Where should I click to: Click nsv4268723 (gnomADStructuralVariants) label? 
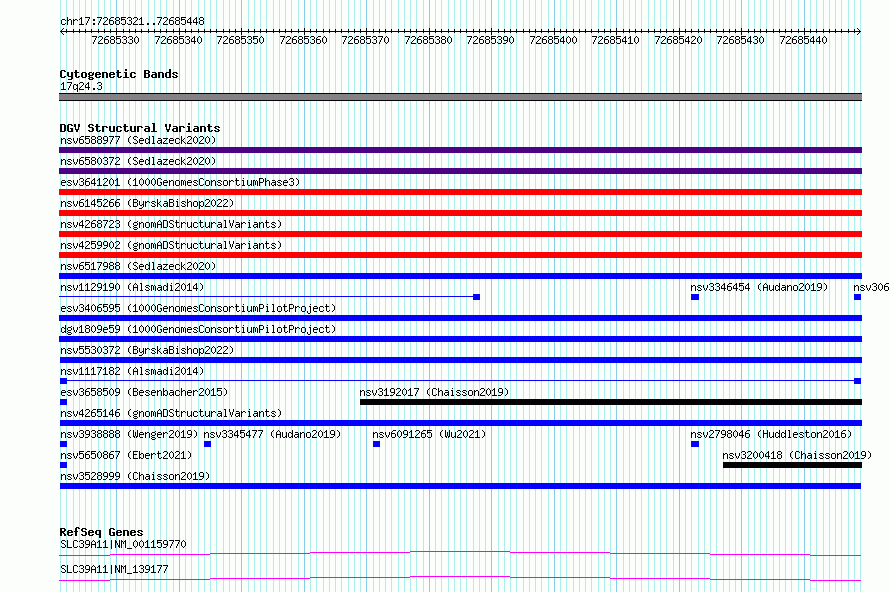click(171, 224)
